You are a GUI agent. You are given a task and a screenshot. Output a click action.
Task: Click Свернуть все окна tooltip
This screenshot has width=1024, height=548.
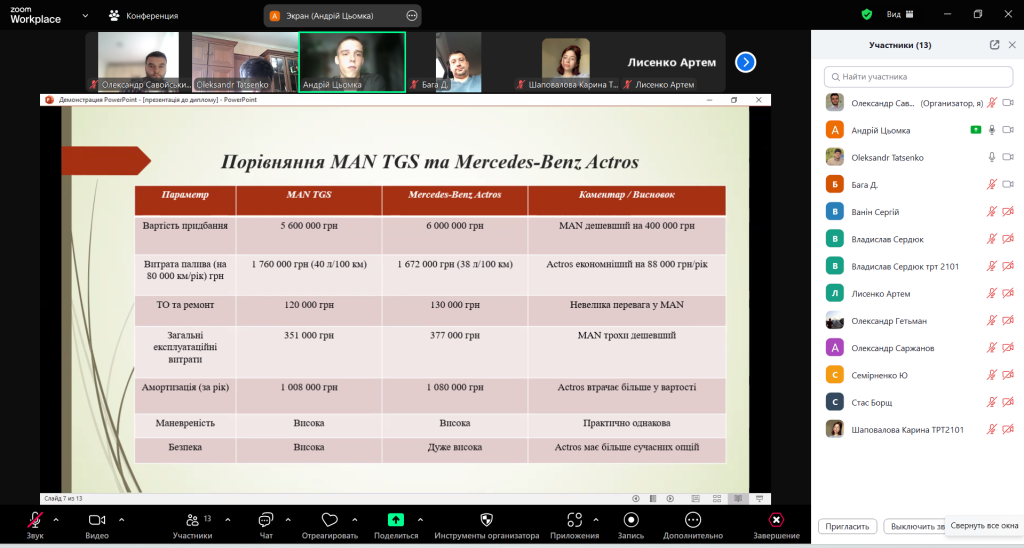(984, 525)
